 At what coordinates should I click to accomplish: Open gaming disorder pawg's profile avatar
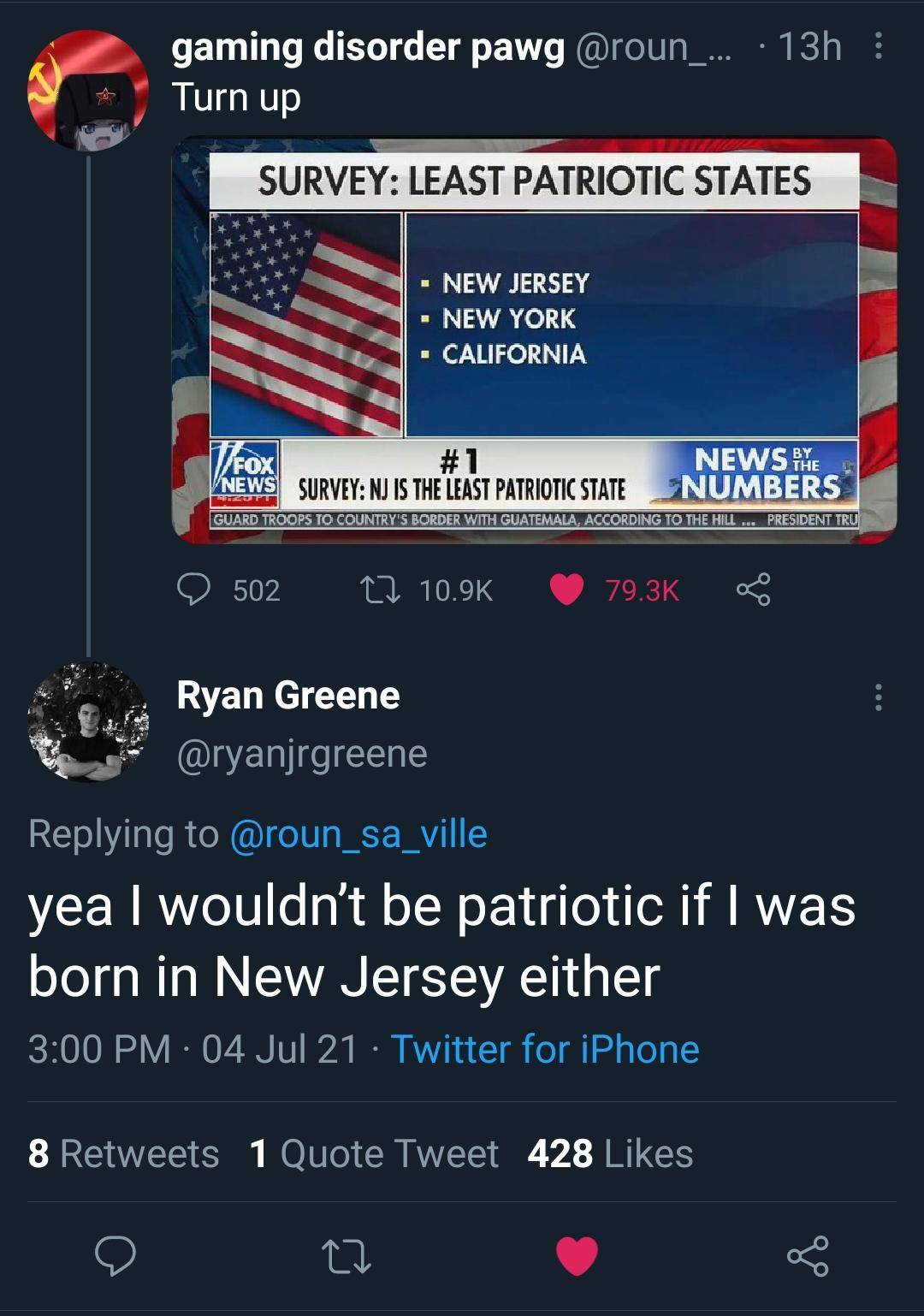[87, 89]
